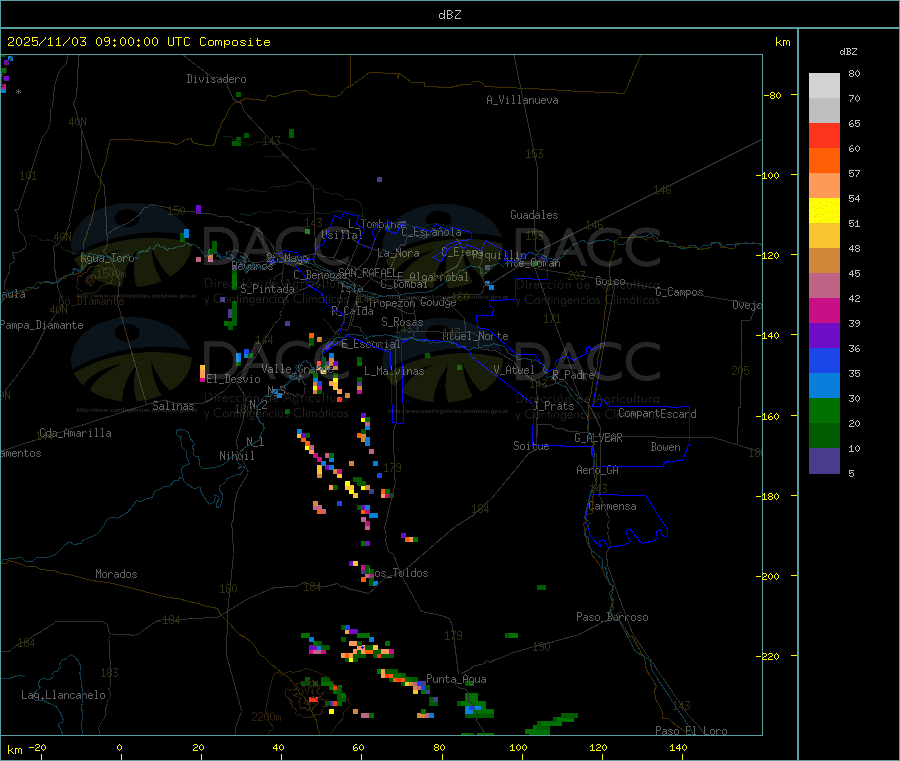Select the 'Soitue' location label
The image size is (900, 761).
click(x=531, y=446)
